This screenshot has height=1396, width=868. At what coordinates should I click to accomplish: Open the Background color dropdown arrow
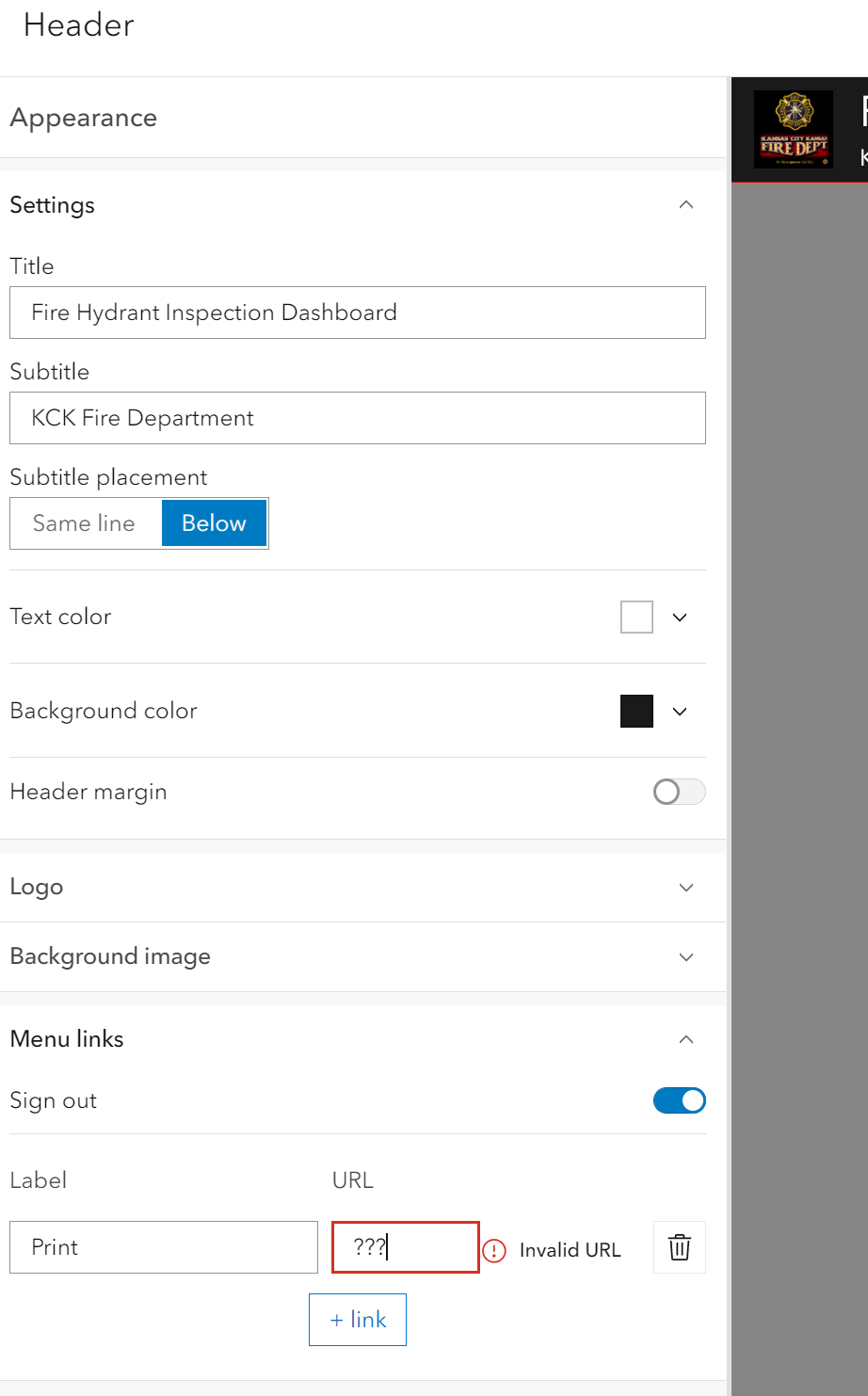[x=680, y=711]
